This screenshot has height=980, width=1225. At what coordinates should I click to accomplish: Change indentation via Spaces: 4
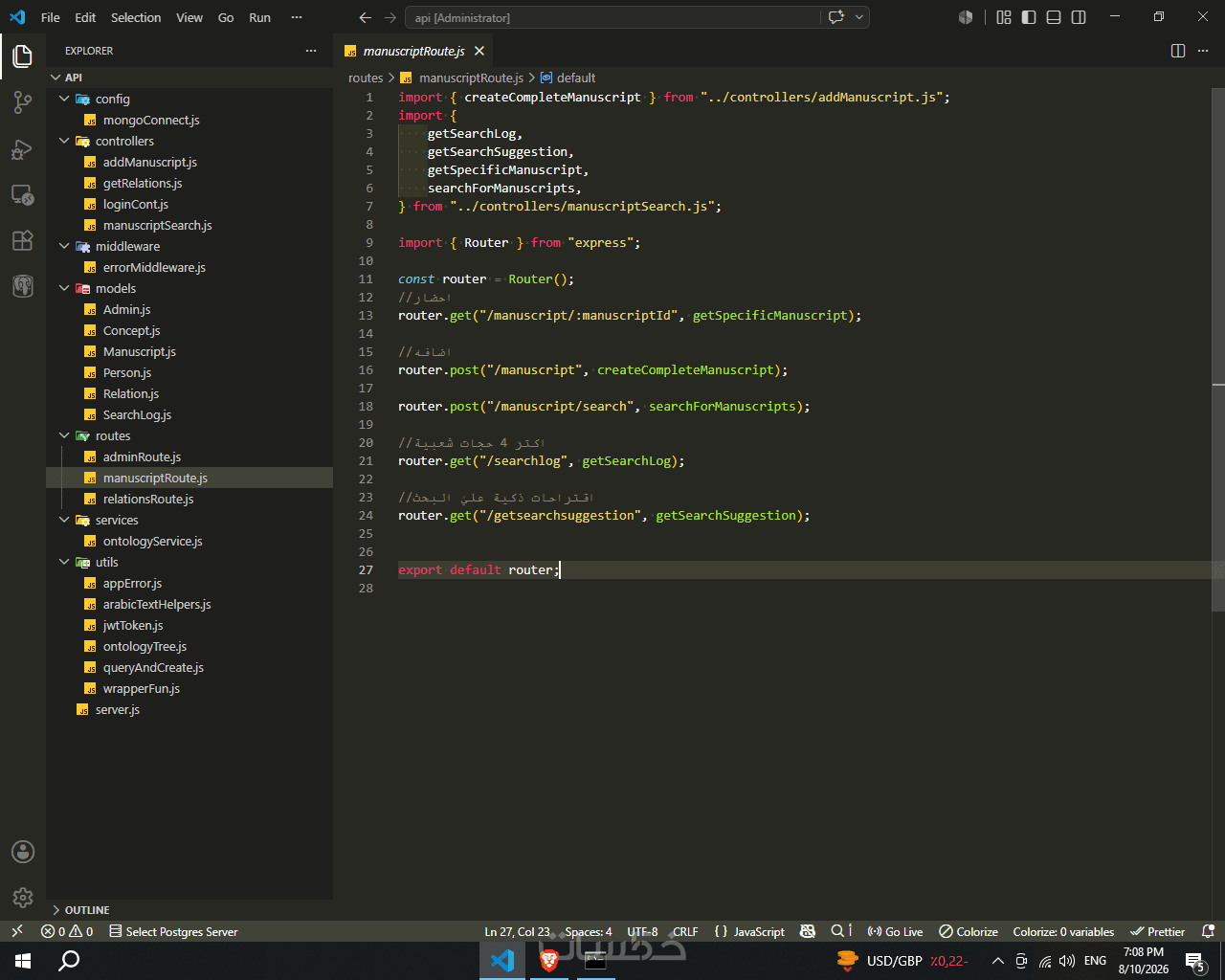tap(589, 931)
